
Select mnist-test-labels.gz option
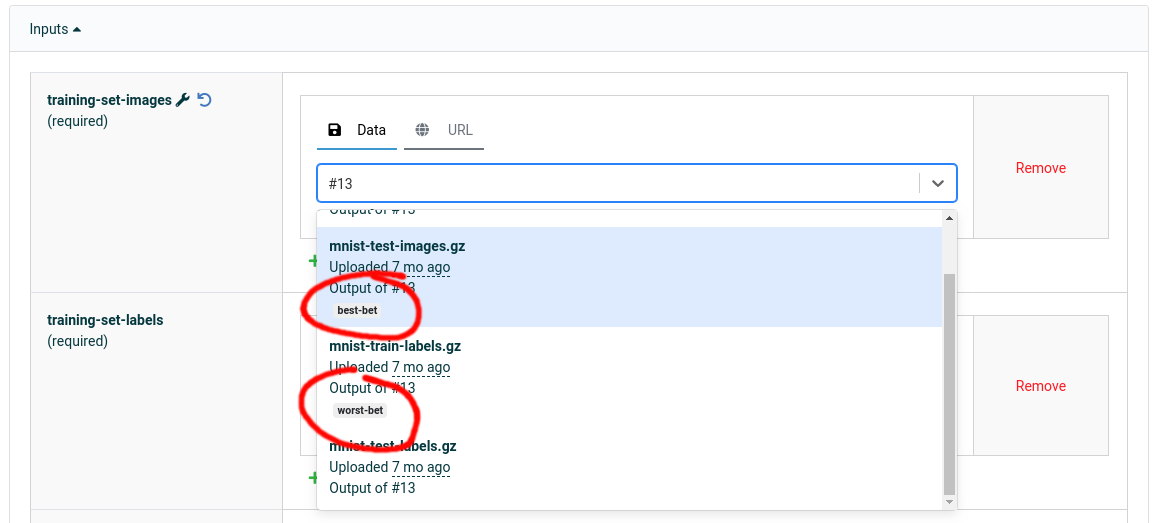point(630,468)
